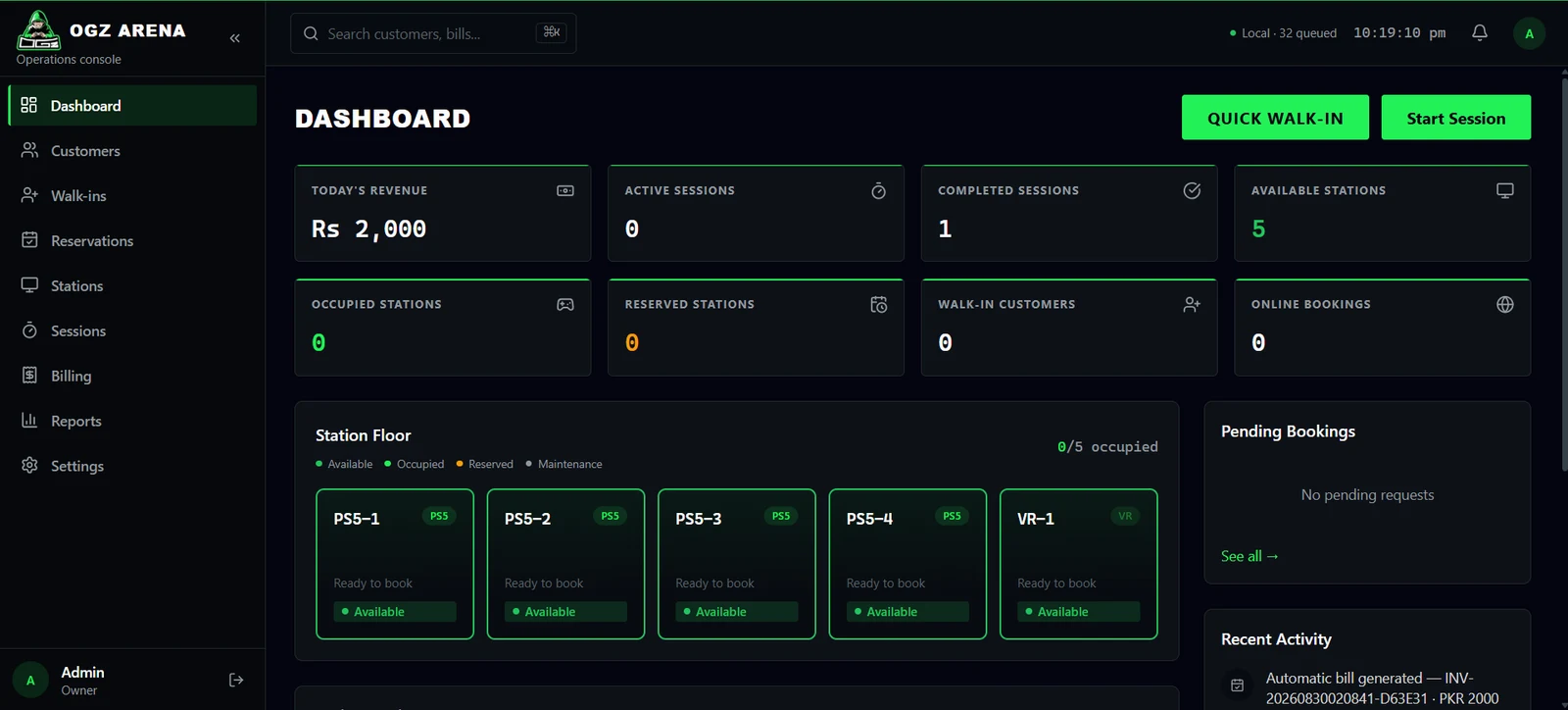
Task: Open Settings from the sidebar
Action: click(132, 466)
